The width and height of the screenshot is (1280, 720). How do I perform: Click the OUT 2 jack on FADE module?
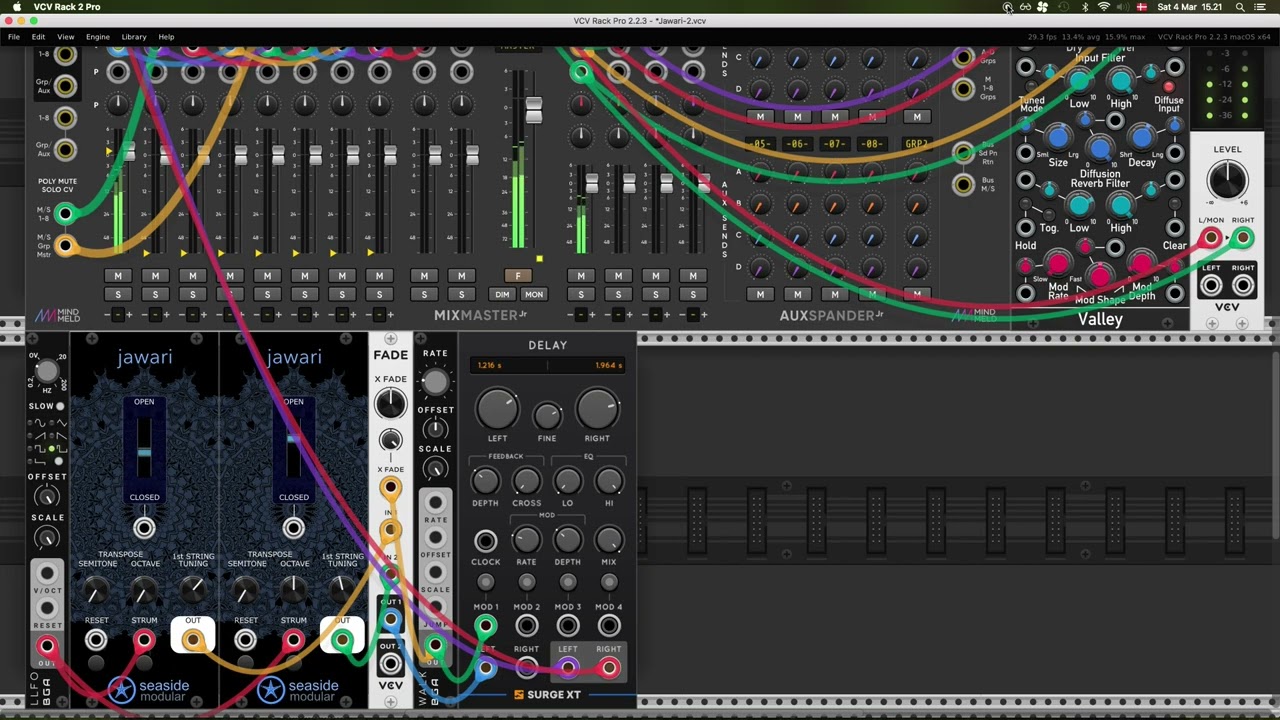(x=390, y=663)
